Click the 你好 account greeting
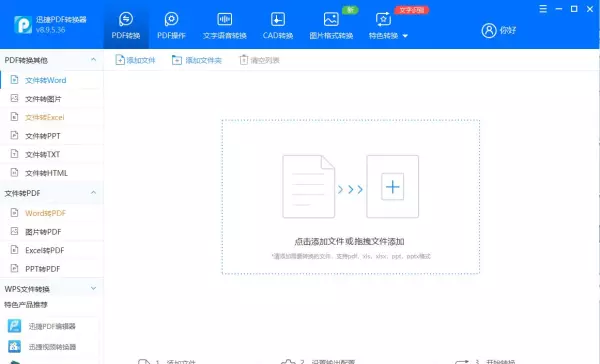The width and height of the screenshot is (600, 364). click(x=508, y=30)
